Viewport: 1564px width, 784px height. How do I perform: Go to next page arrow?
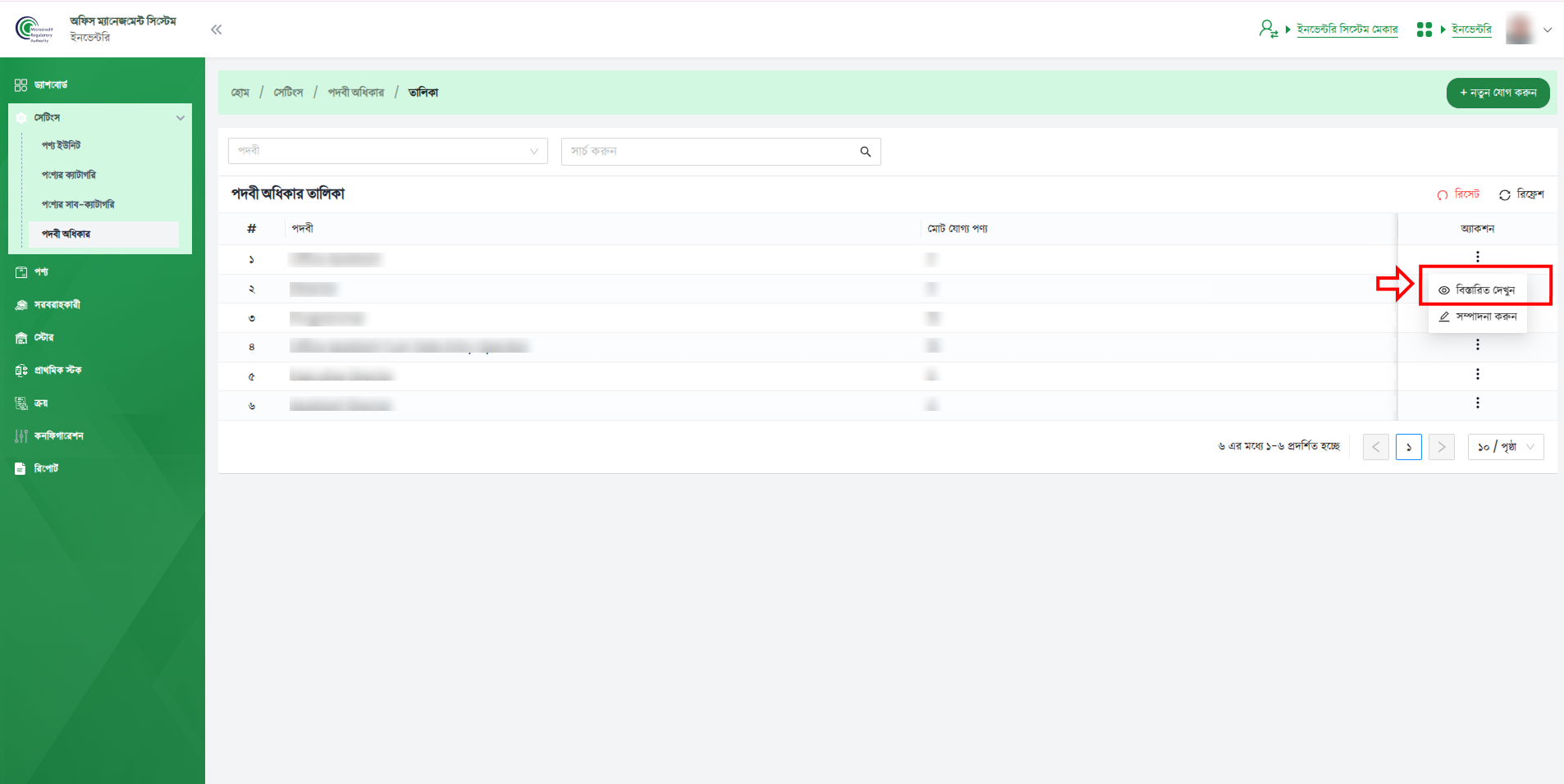pos(1442,447)
